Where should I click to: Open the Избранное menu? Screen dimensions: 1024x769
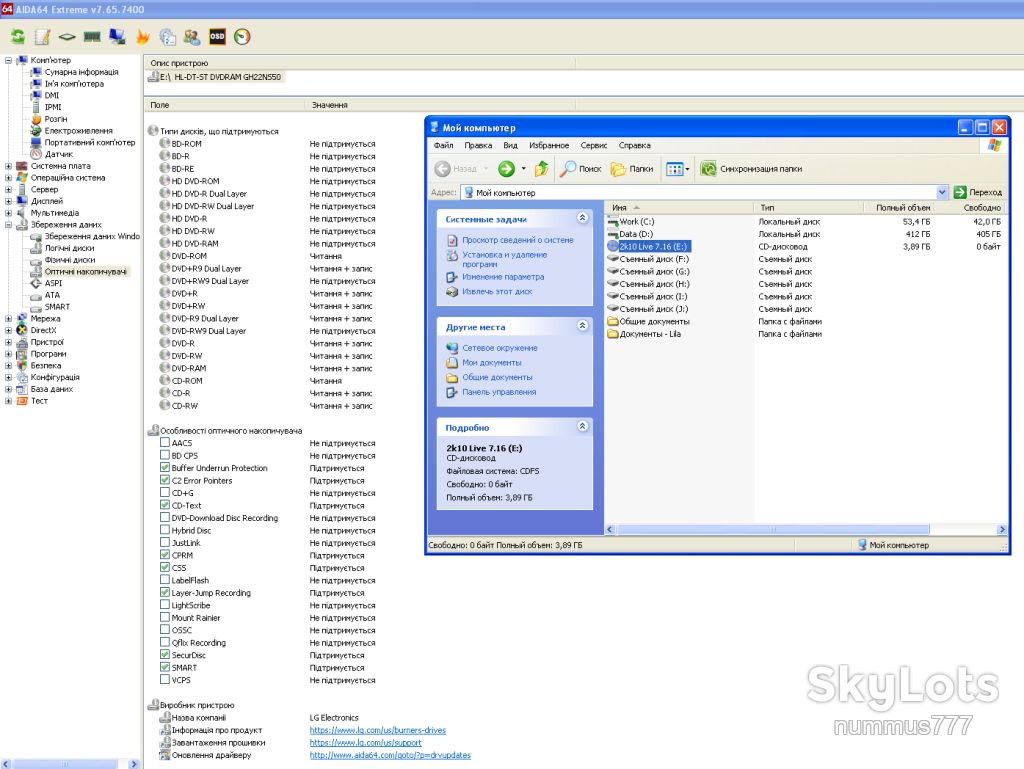click(549, 146)
